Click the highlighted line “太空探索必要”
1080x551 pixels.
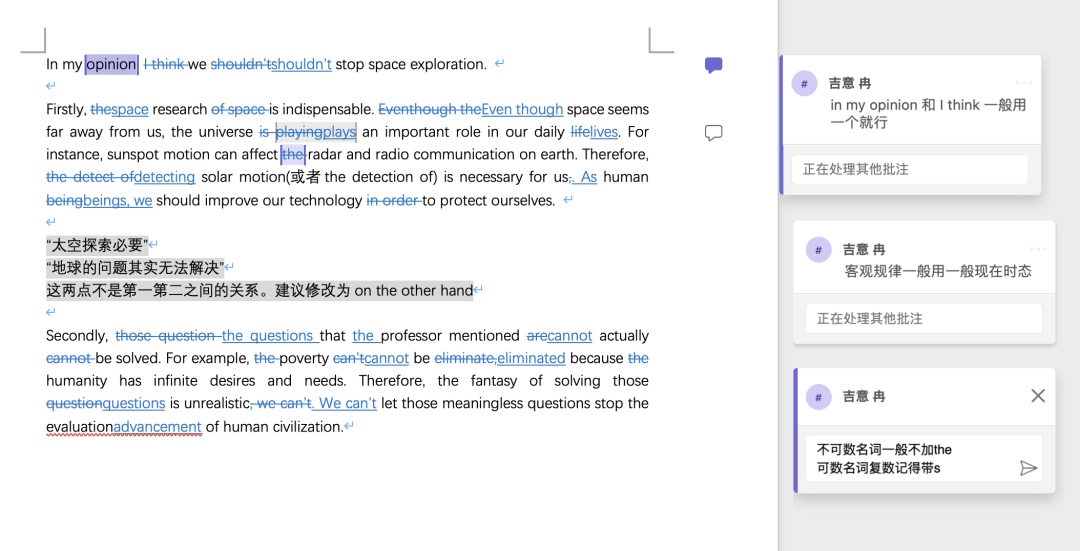[97, 245]
